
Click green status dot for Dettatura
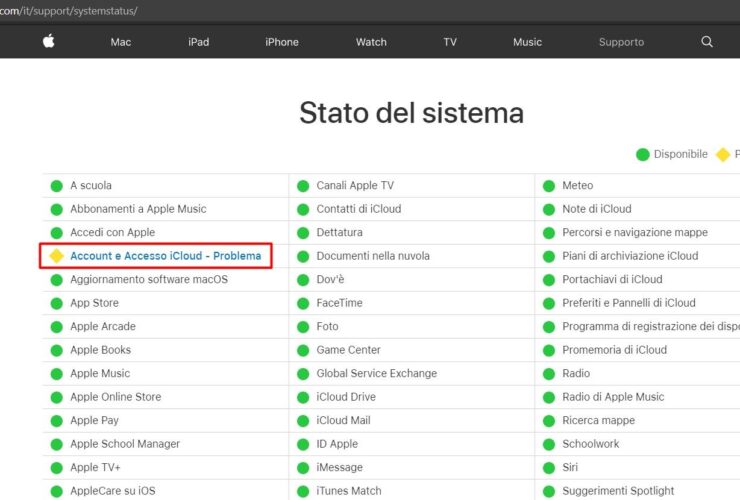(303, 233)
